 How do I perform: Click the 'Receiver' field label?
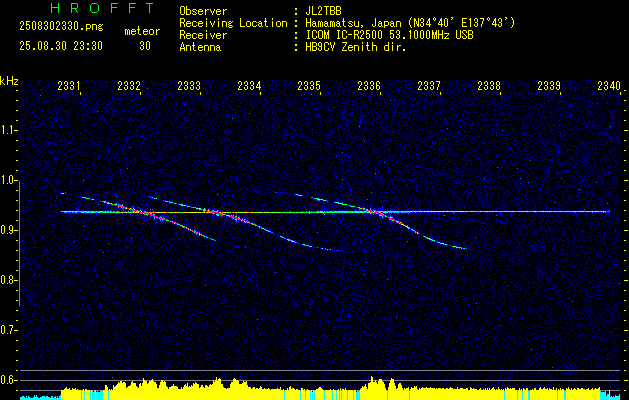(203, 35)
